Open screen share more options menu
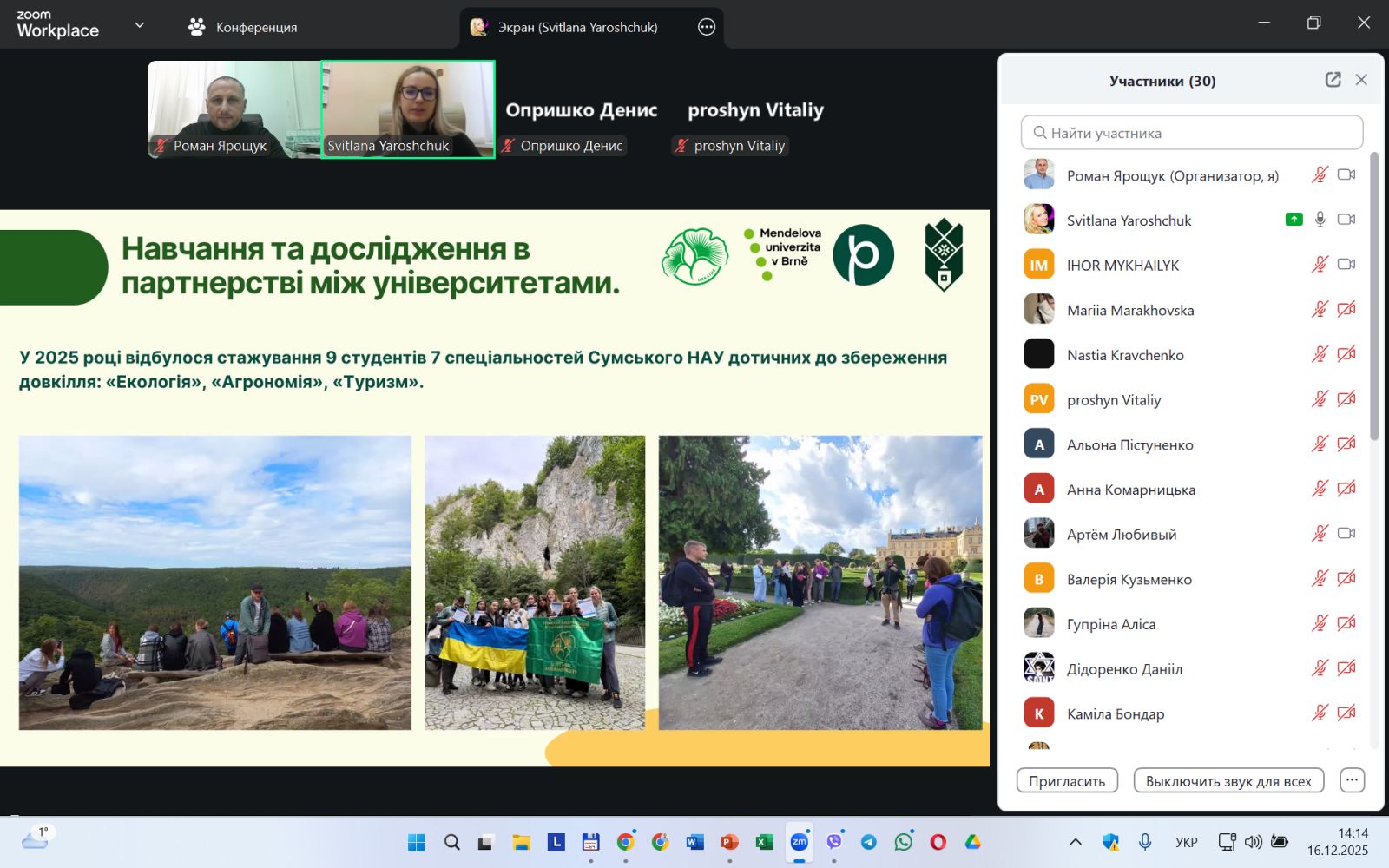Image resolution: width=1389 pixels, height=868 pixels. pyautogui.click(x=707, y=27)
